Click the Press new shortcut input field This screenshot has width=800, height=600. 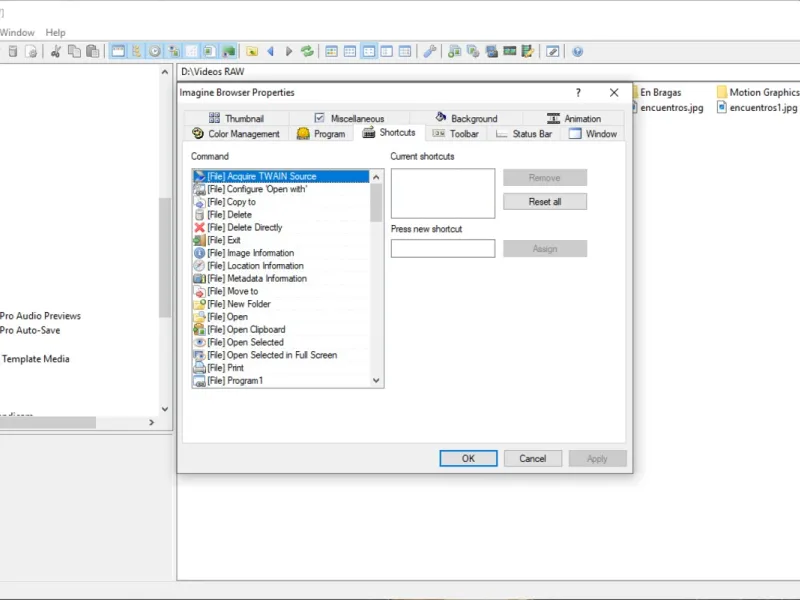(443, 248)
